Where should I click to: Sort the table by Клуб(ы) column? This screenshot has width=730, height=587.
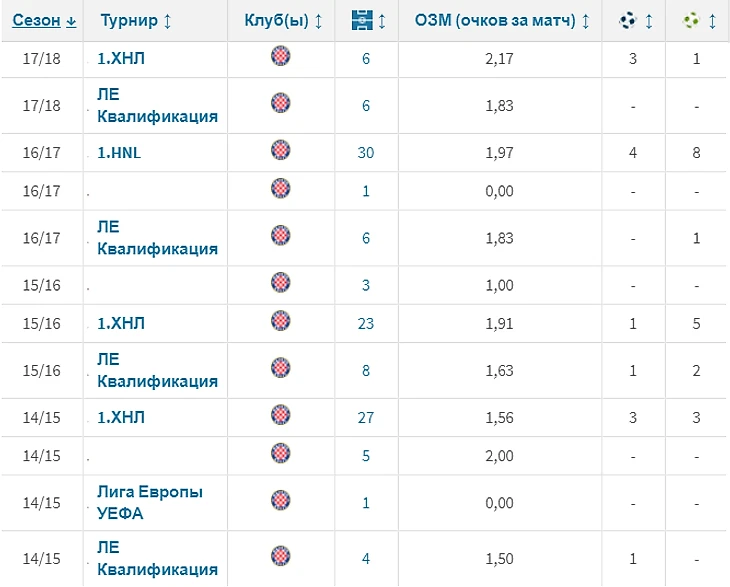[x=283, y=20]
